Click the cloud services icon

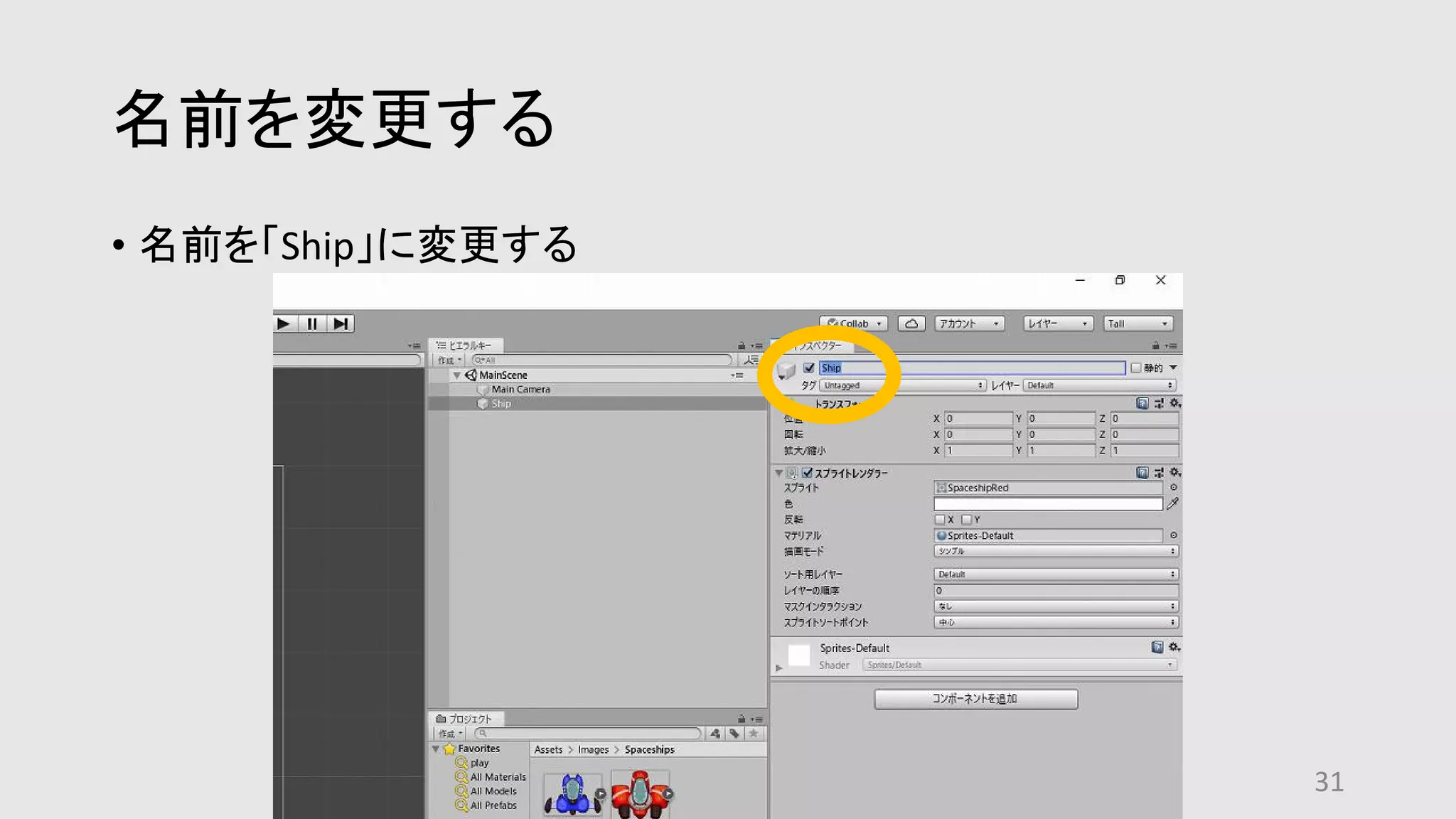coord(911,323)
